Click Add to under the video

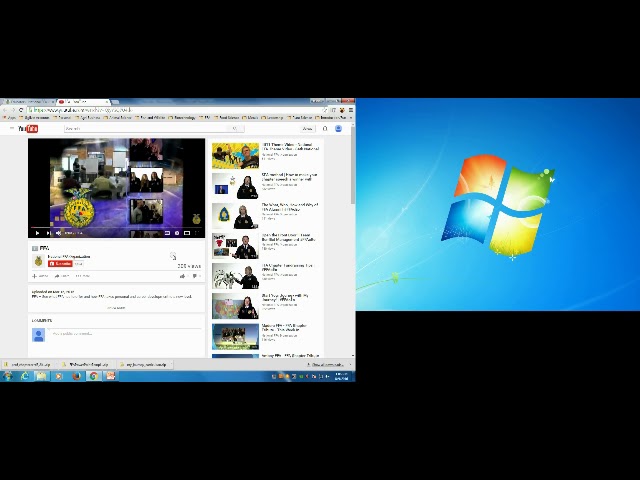coord(40,276)
